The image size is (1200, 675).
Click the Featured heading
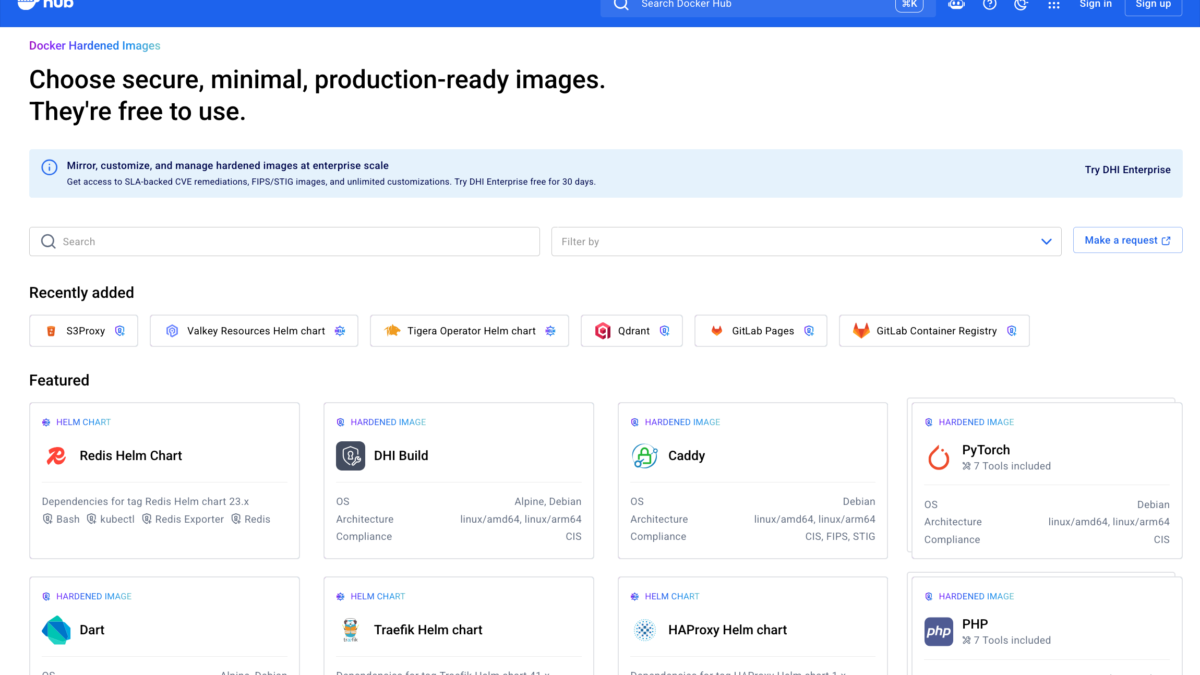pyautogui.click(x=59, y=380)
